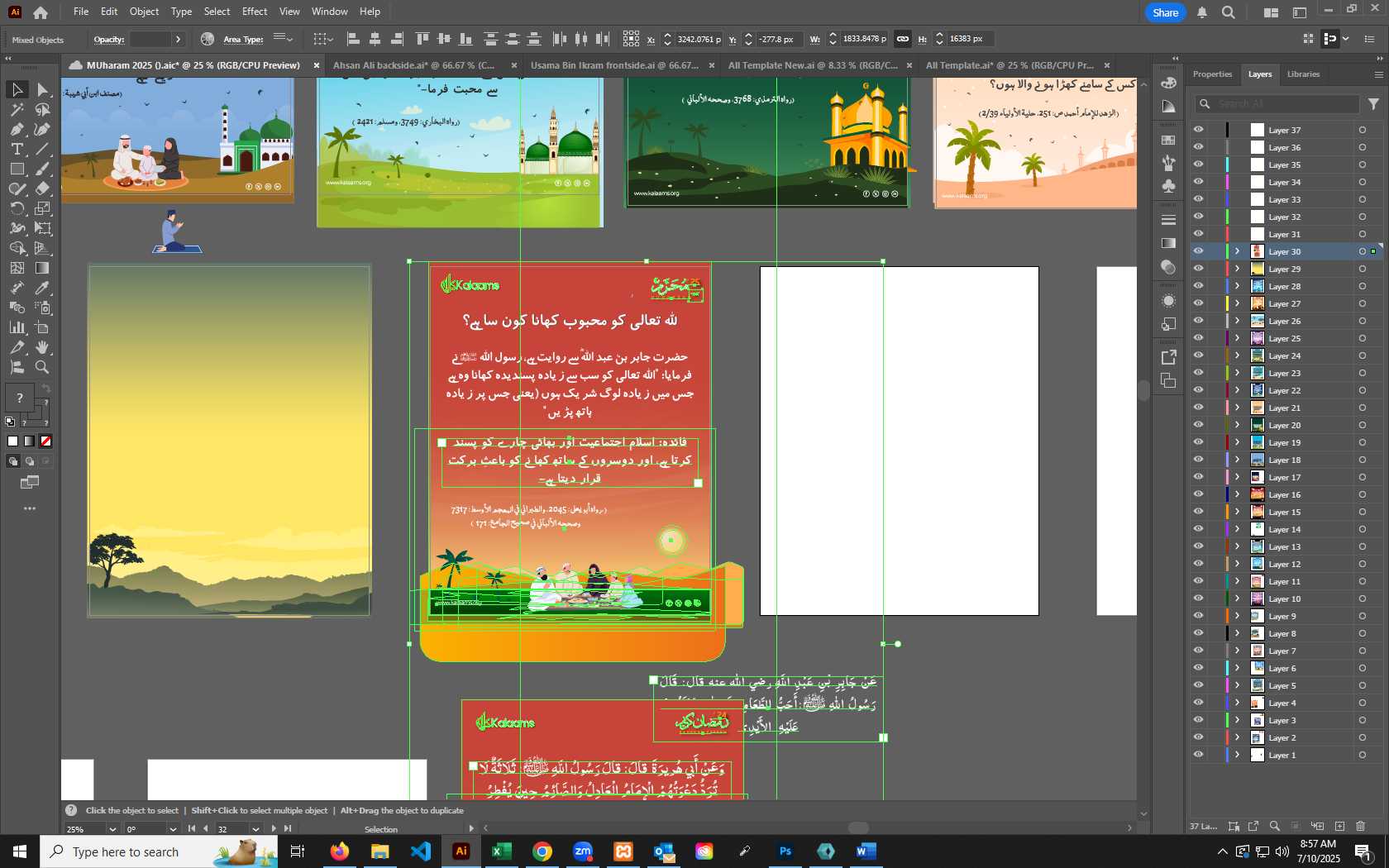Image resolution: width=1389 pixels, height=868 pixels.
Task: Select the Rotate tool
Action: 17,208
